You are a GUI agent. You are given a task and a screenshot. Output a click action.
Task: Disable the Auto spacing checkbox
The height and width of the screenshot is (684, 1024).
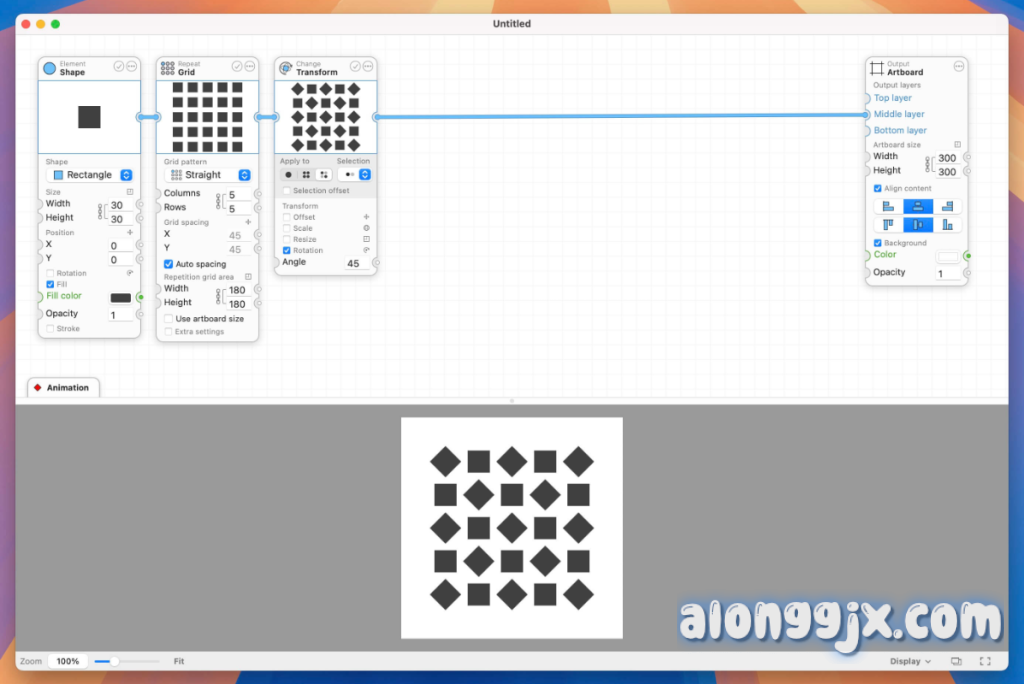(x=168, y=264)
